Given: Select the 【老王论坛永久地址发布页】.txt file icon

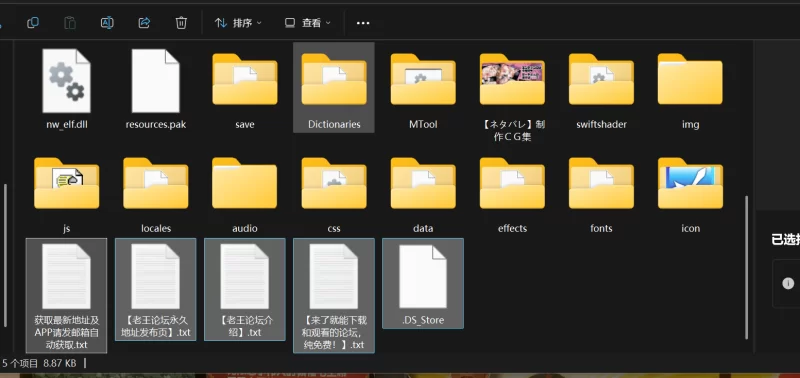Looking at the screenshot, I should (156, 276).
